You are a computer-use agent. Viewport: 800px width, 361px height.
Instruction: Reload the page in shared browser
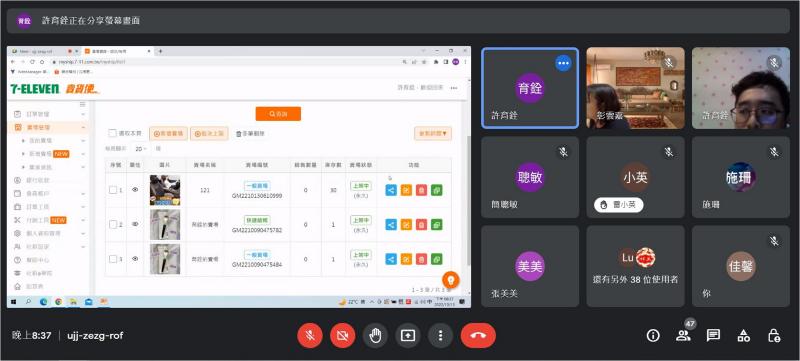pyautogui.click(x=32, y=62)
